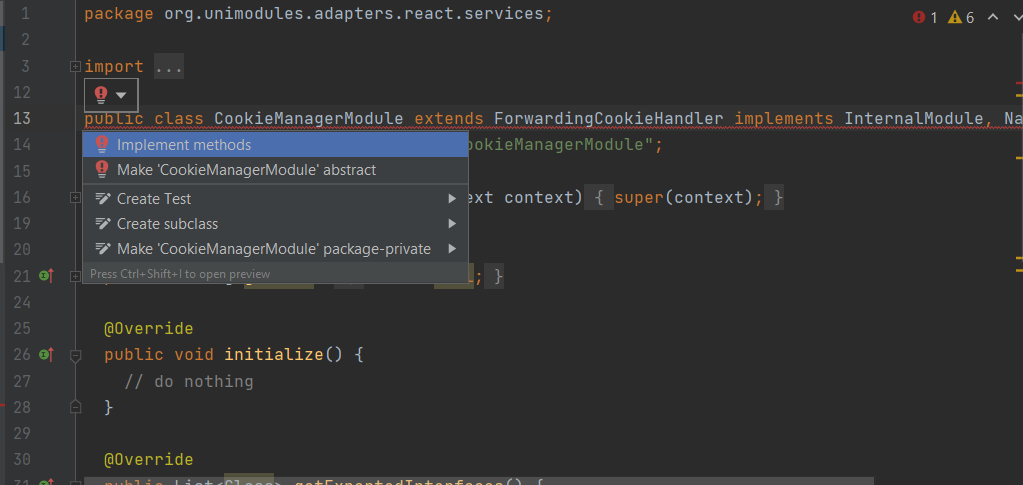The image size is (1023, 485).
Task: Click the bulb icon beside Make abstract entry
Action: (x=101, y=170)
